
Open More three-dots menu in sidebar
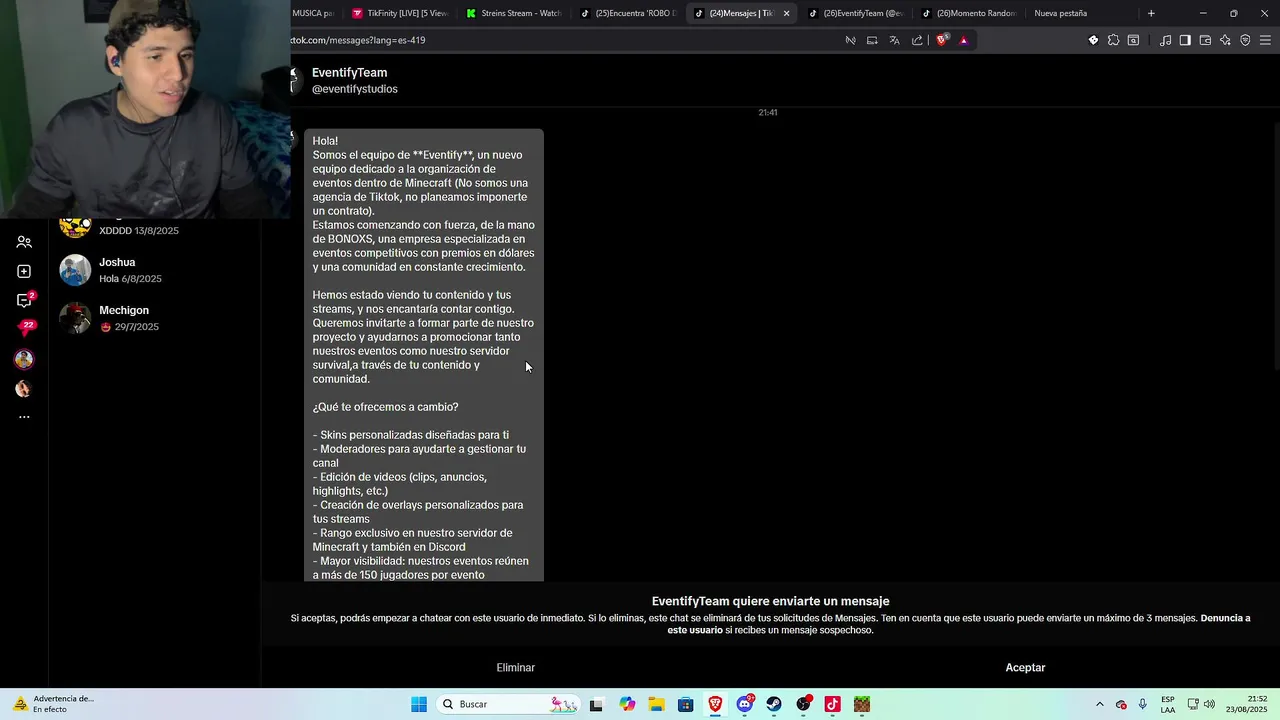point(24,417)
